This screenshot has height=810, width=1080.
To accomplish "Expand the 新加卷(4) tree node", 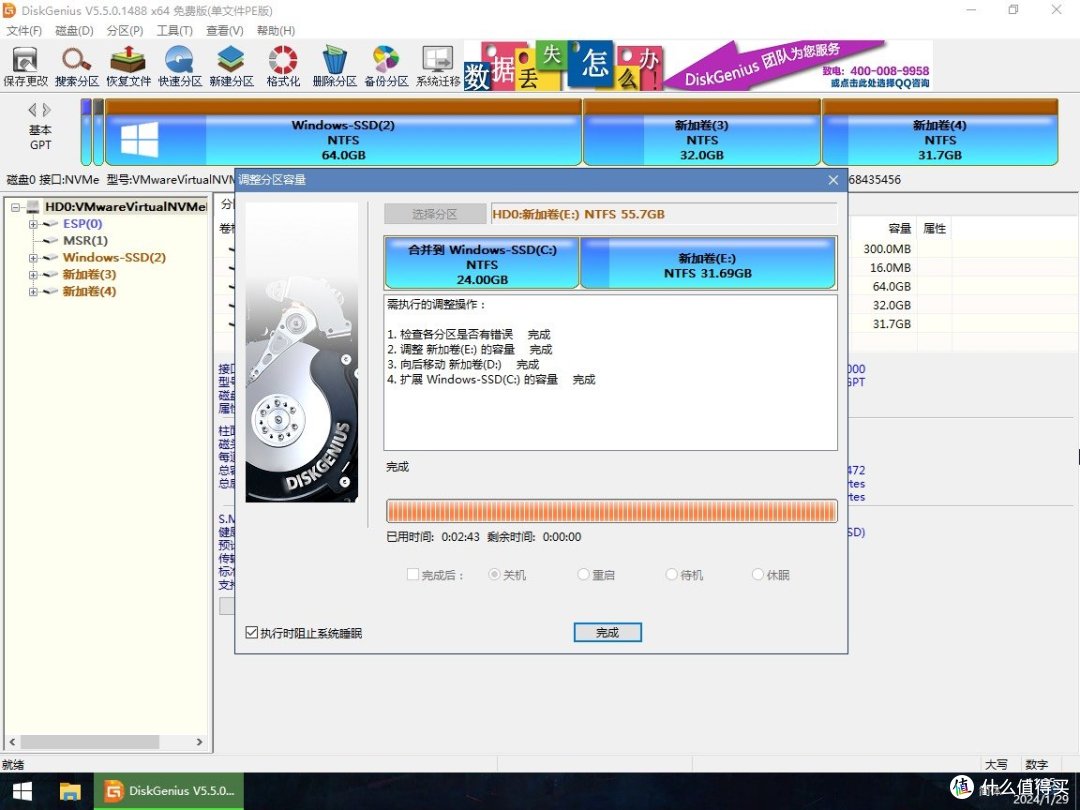I will click(x=32, y=291).
